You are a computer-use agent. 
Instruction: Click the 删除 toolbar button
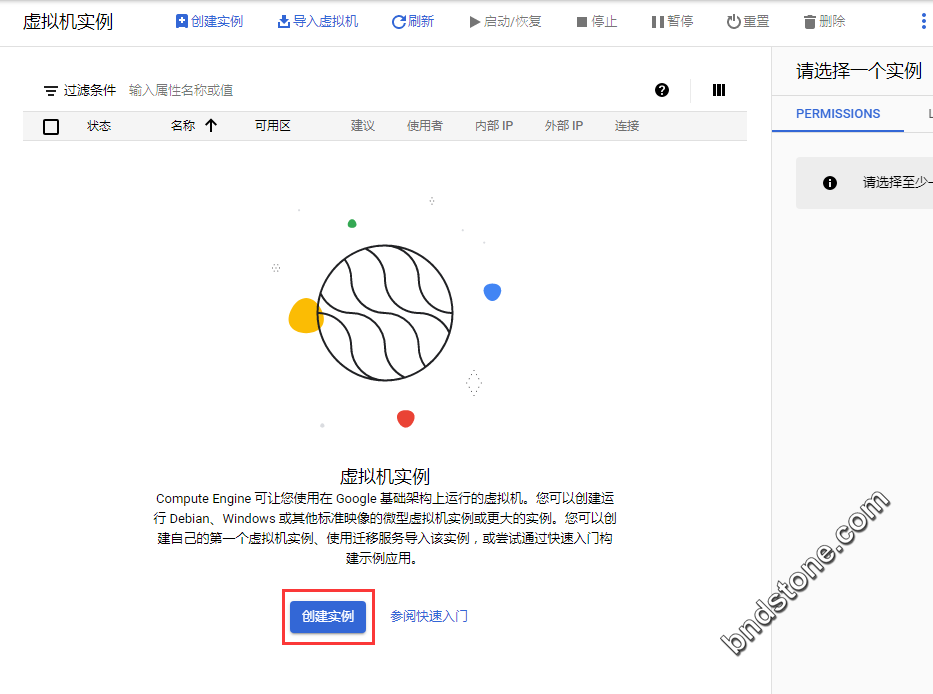824,21
